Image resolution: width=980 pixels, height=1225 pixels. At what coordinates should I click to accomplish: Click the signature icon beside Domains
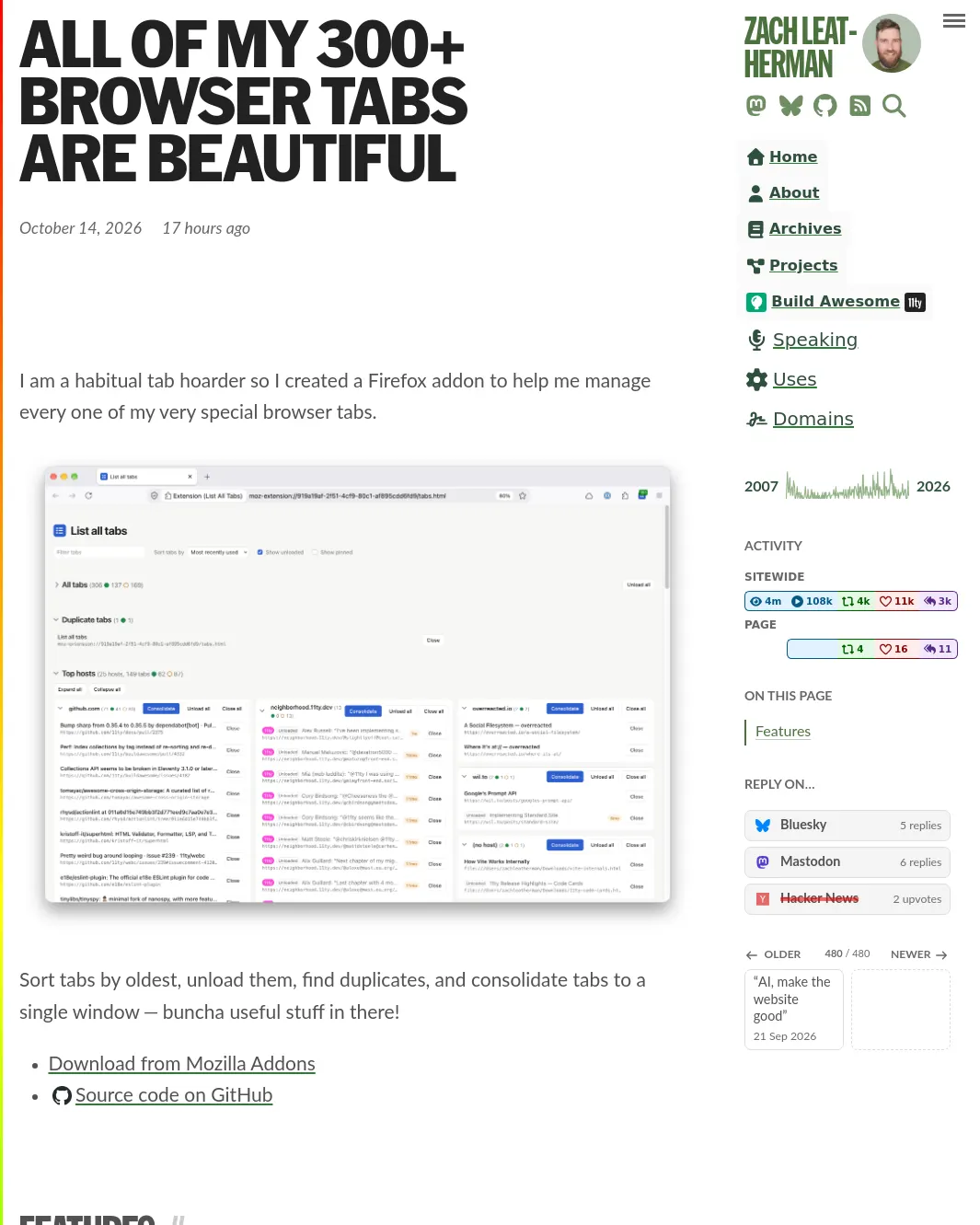pos(756,420)
